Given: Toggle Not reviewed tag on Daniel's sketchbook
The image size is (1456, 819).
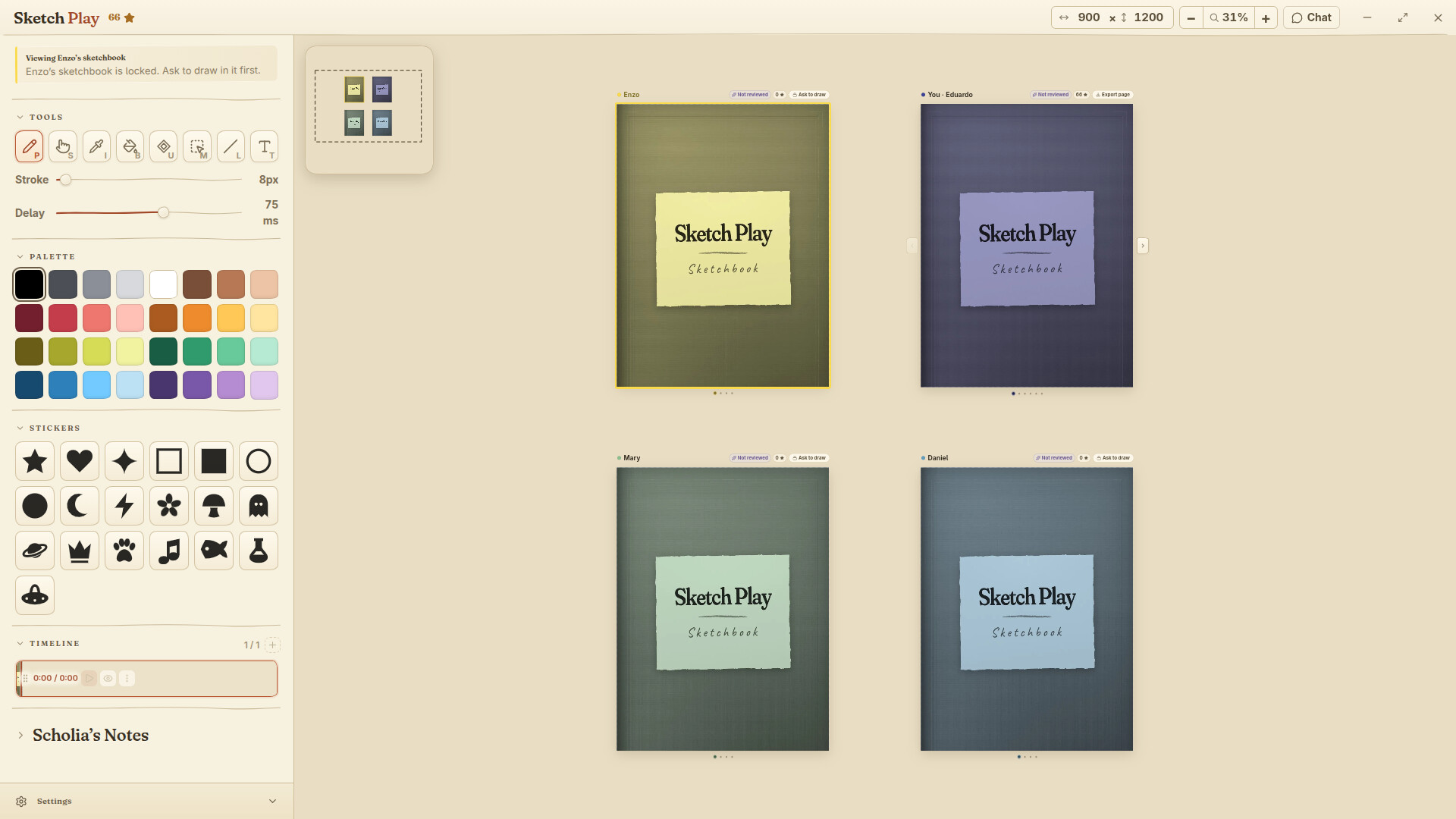Looking at the screenshot, I should click(1054, 458).
